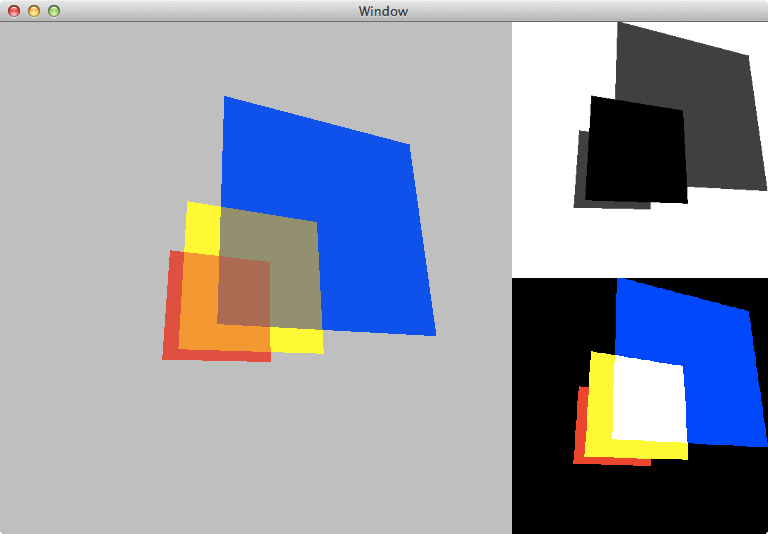This screenshot has height=534, width=768.
Task: Click the red sliver in the bottom-right preview
Action: click(x=579, y=426)
